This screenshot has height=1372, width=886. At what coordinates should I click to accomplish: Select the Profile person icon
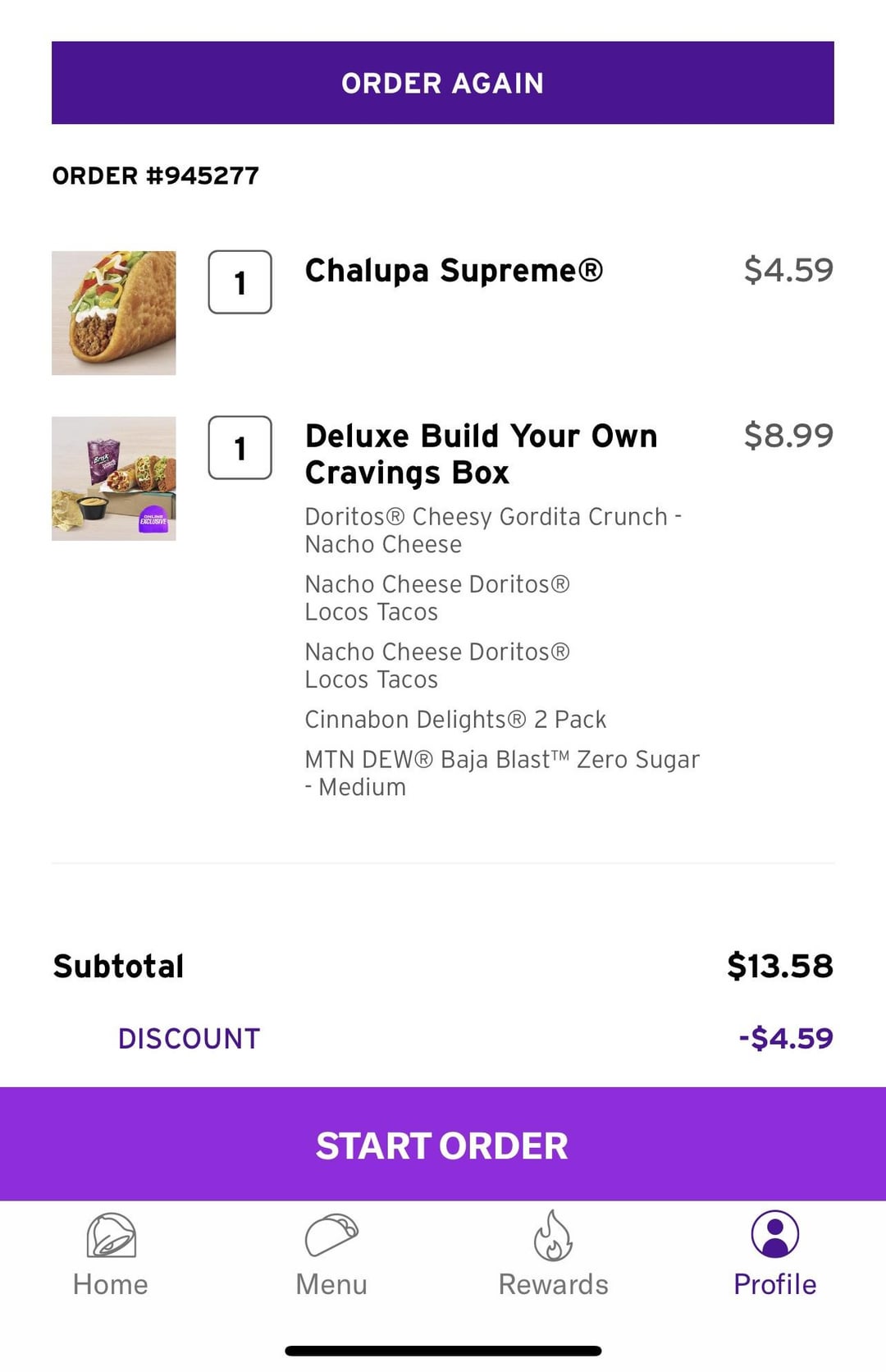click(774, 1234)
